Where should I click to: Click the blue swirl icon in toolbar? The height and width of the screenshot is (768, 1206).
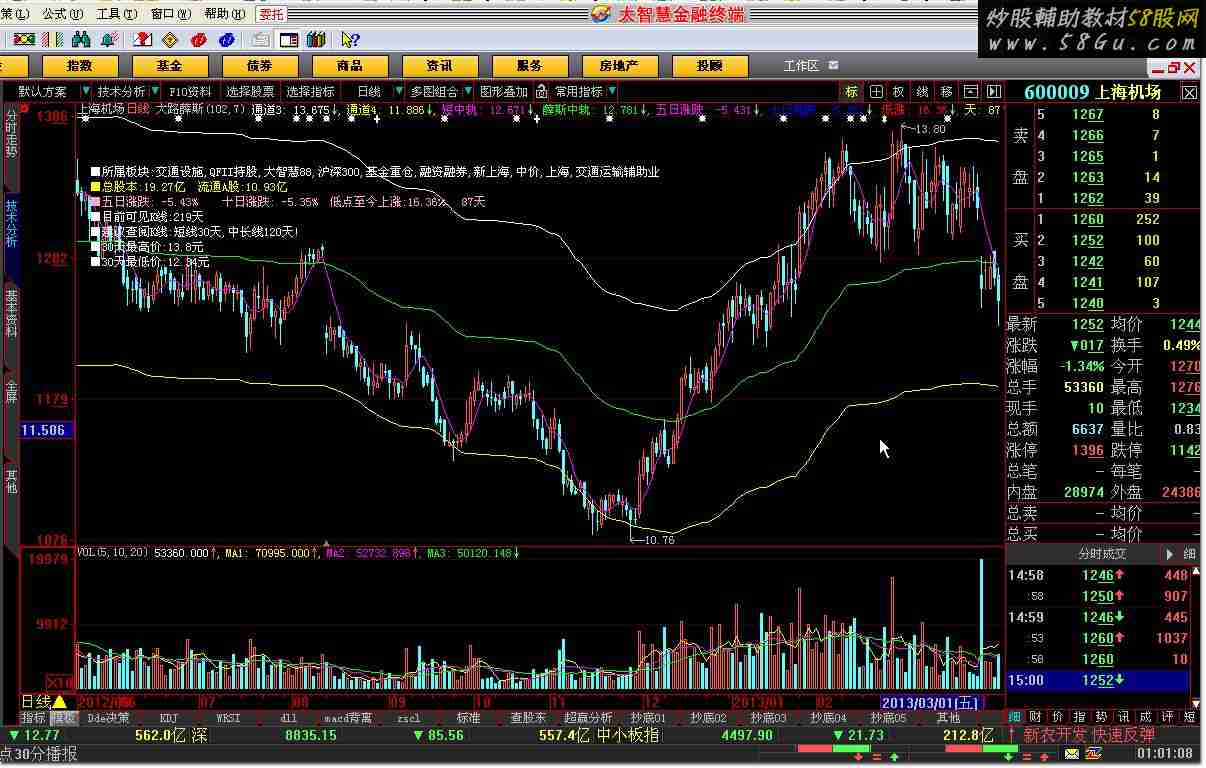pos(226,40)
